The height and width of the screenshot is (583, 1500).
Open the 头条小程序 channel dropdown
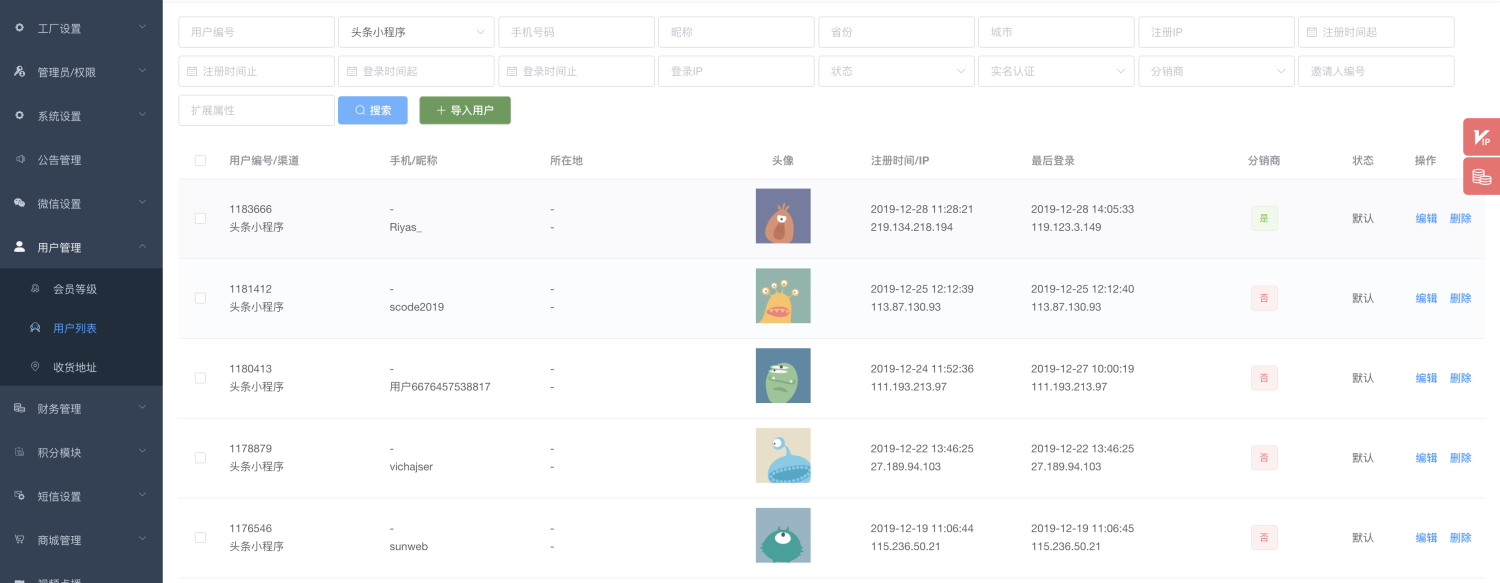(416, 32)
